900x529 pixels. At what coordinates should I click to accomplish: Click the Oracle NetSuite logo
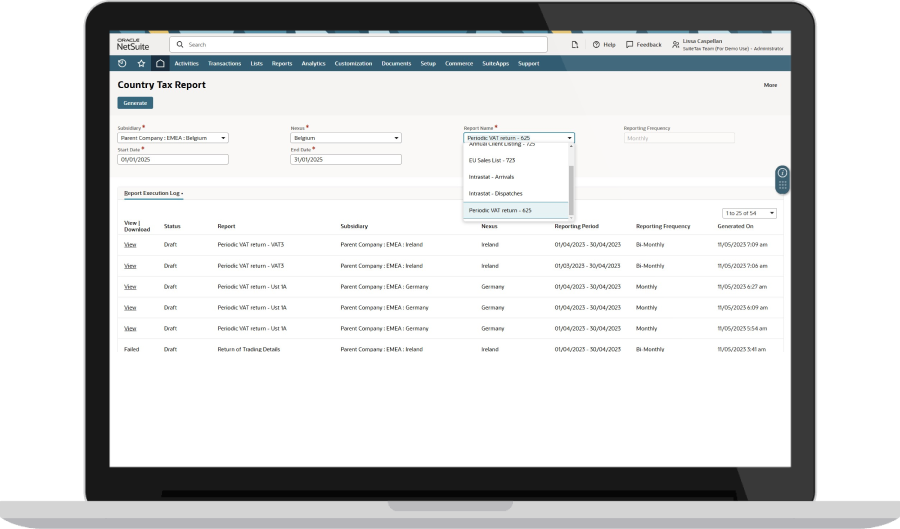(134, 44)
